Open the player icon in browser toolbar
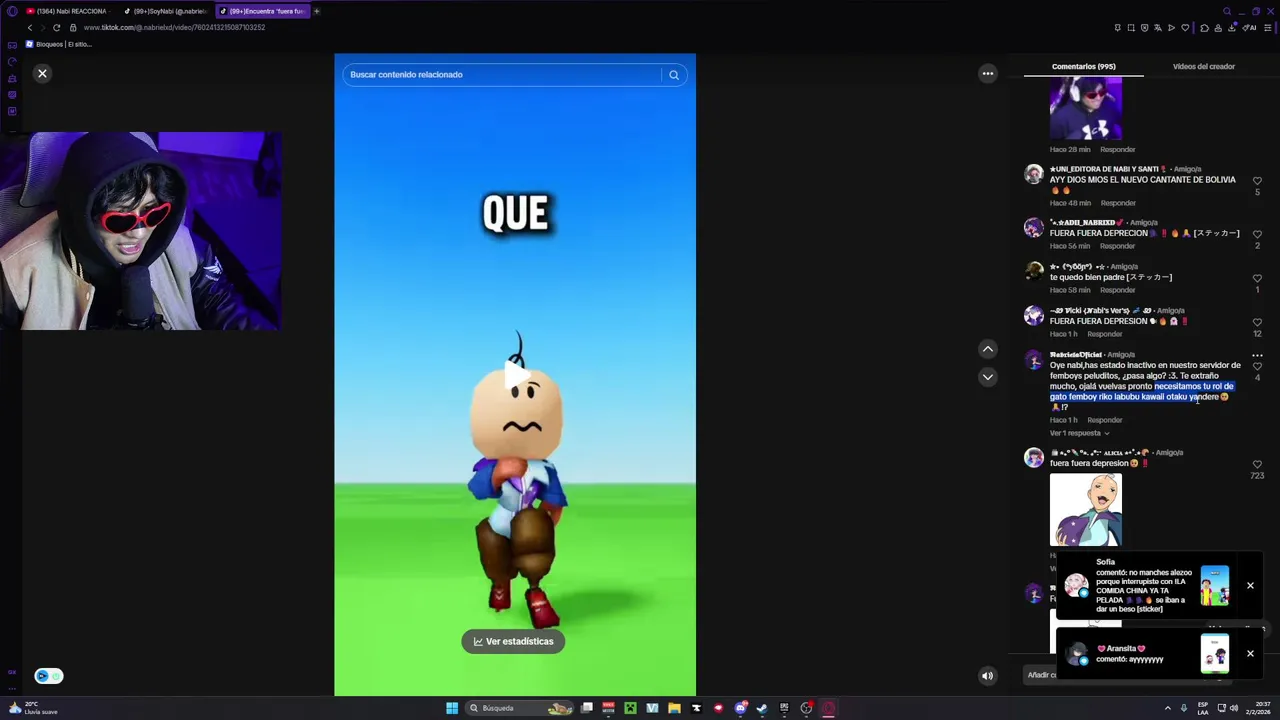The height and width of the screenshot is (720, 1280). (1171, 28)
